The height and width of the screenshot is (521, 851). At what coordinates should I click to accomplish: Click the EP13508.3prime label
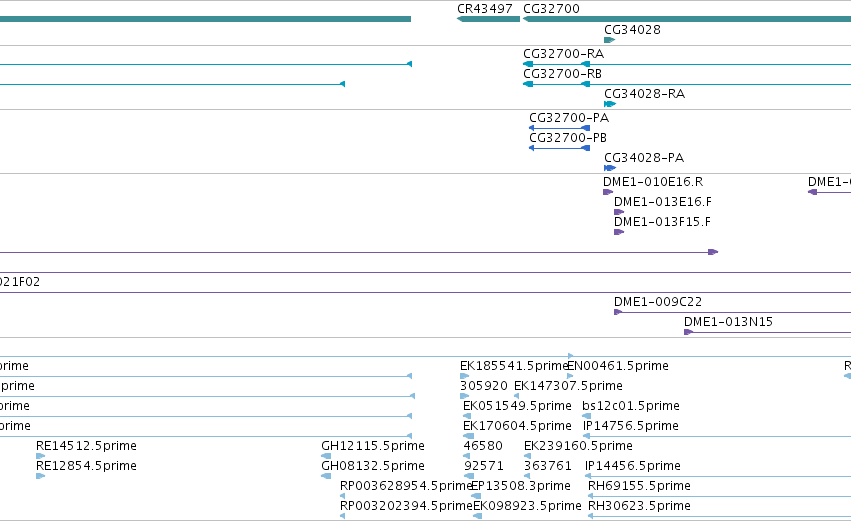[x=521, y=486]
